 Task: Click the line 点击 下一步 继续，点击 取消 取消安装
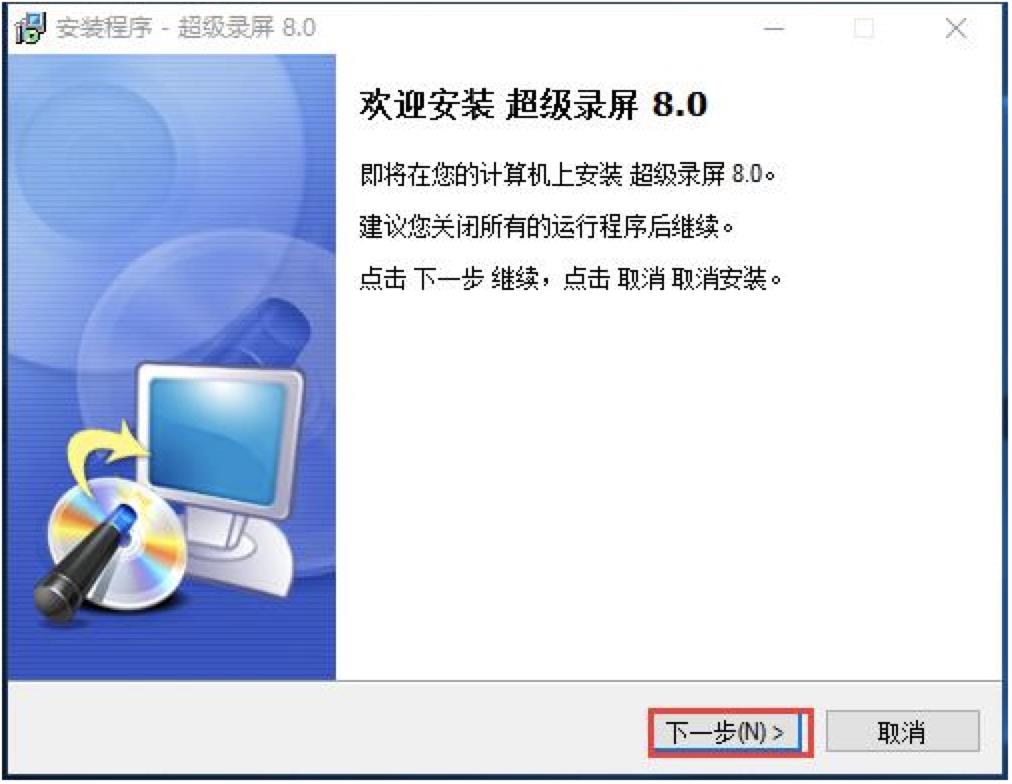(571, 279)
